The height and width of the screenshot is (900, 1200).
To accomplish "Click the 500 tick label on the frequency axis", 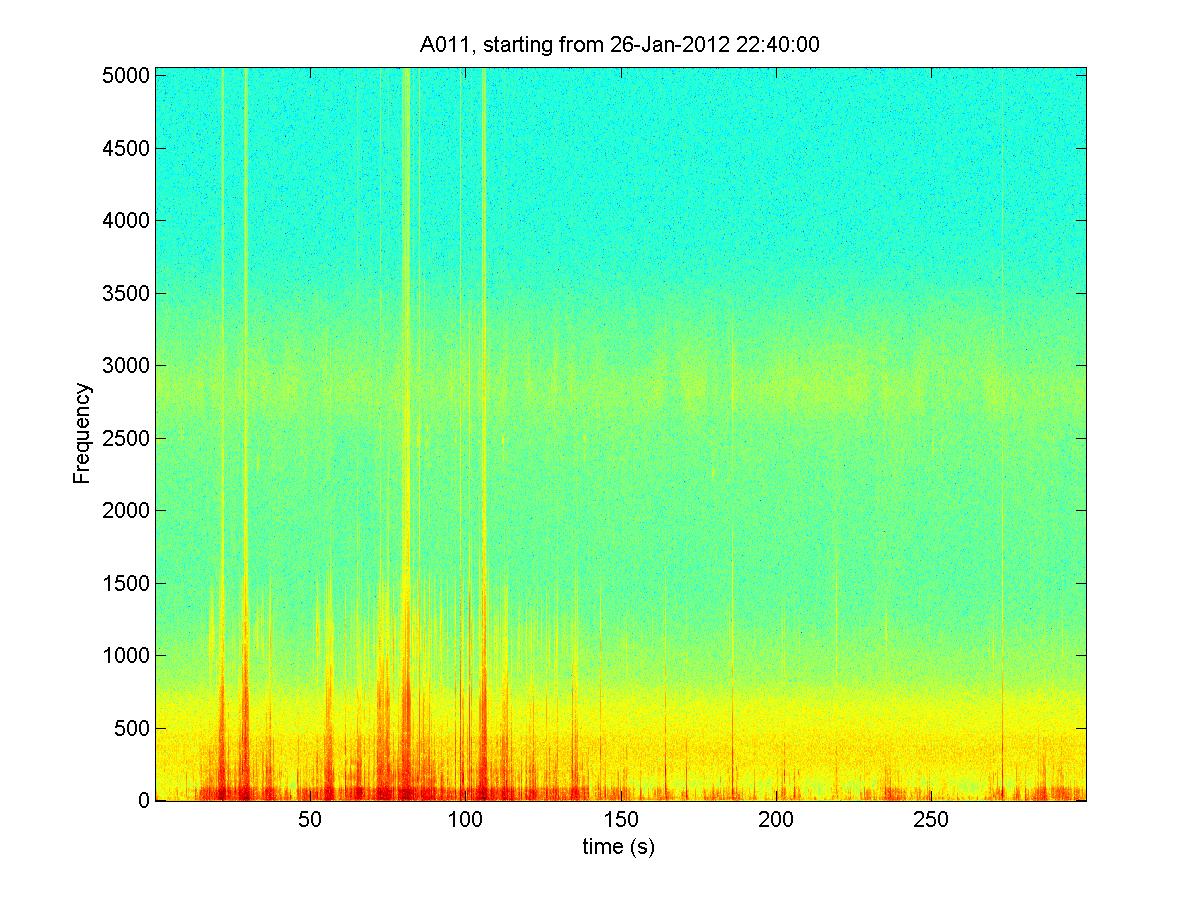I will tap(132, 728).
